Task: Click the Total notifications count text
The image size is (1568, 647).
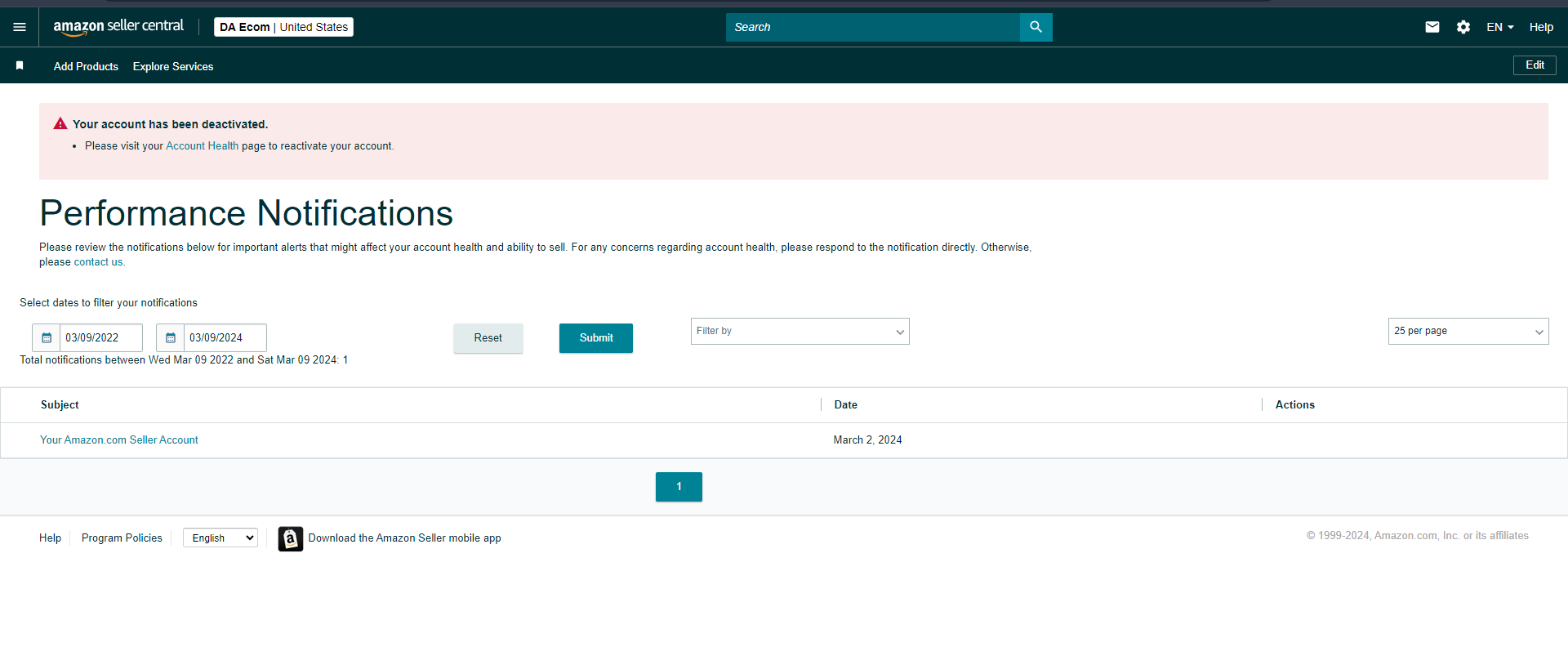Action: pyautogui.click(x=184, y=360)
